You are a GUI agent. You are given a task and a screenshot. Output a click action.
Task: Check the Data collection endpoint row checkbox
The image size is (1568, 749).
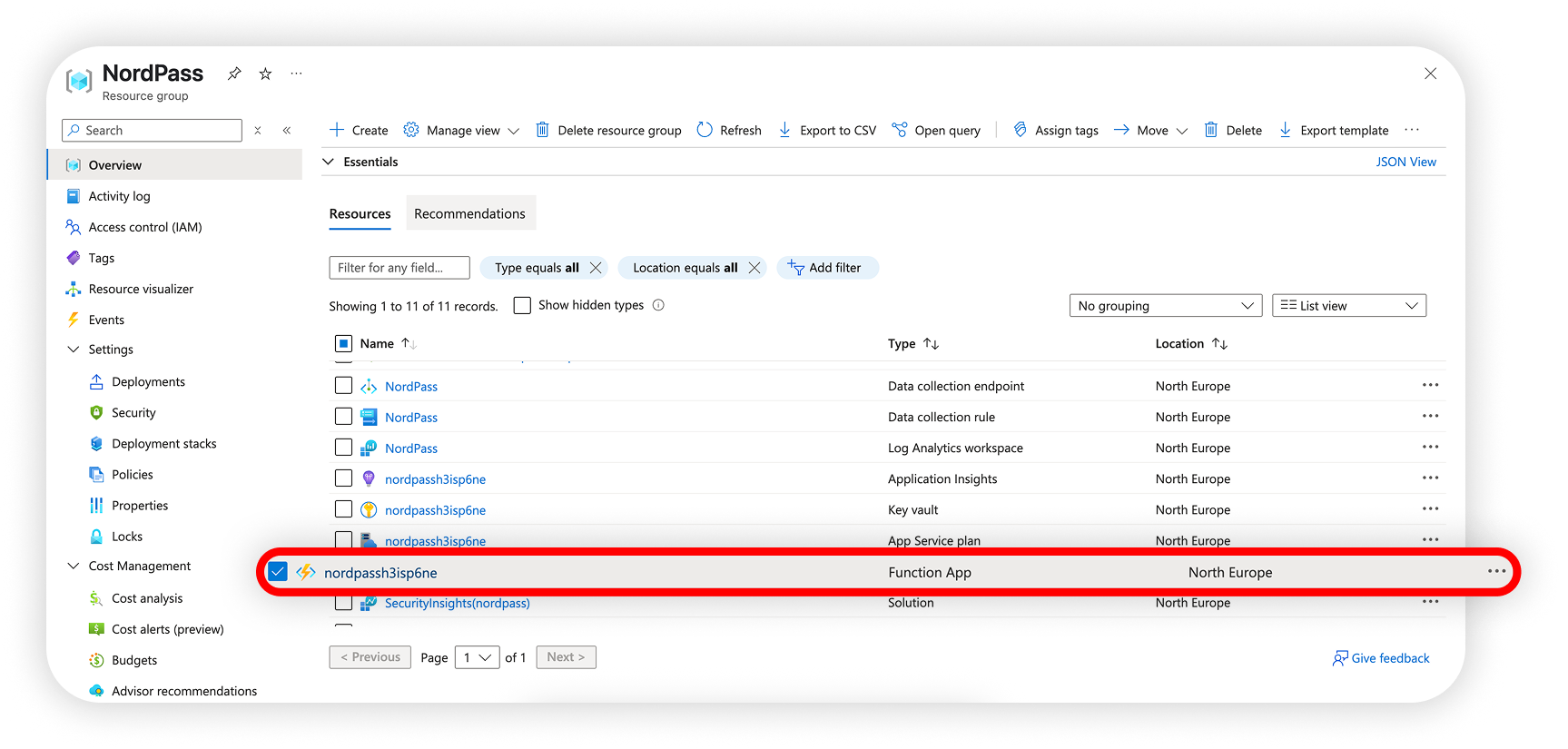click(x=343, y=386)
